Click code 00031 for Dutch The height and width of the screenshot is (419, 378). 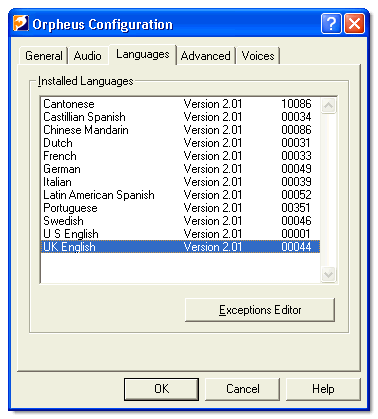tap(295, 143)
